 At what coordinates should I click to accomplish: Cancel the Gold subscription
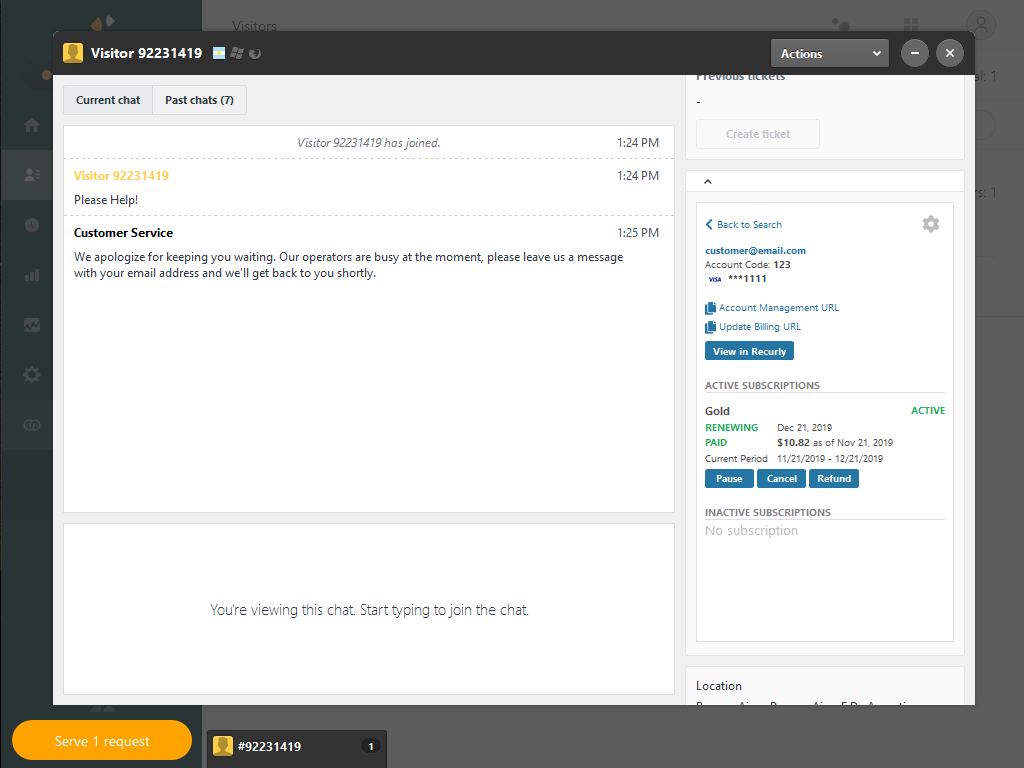(781, 478)
